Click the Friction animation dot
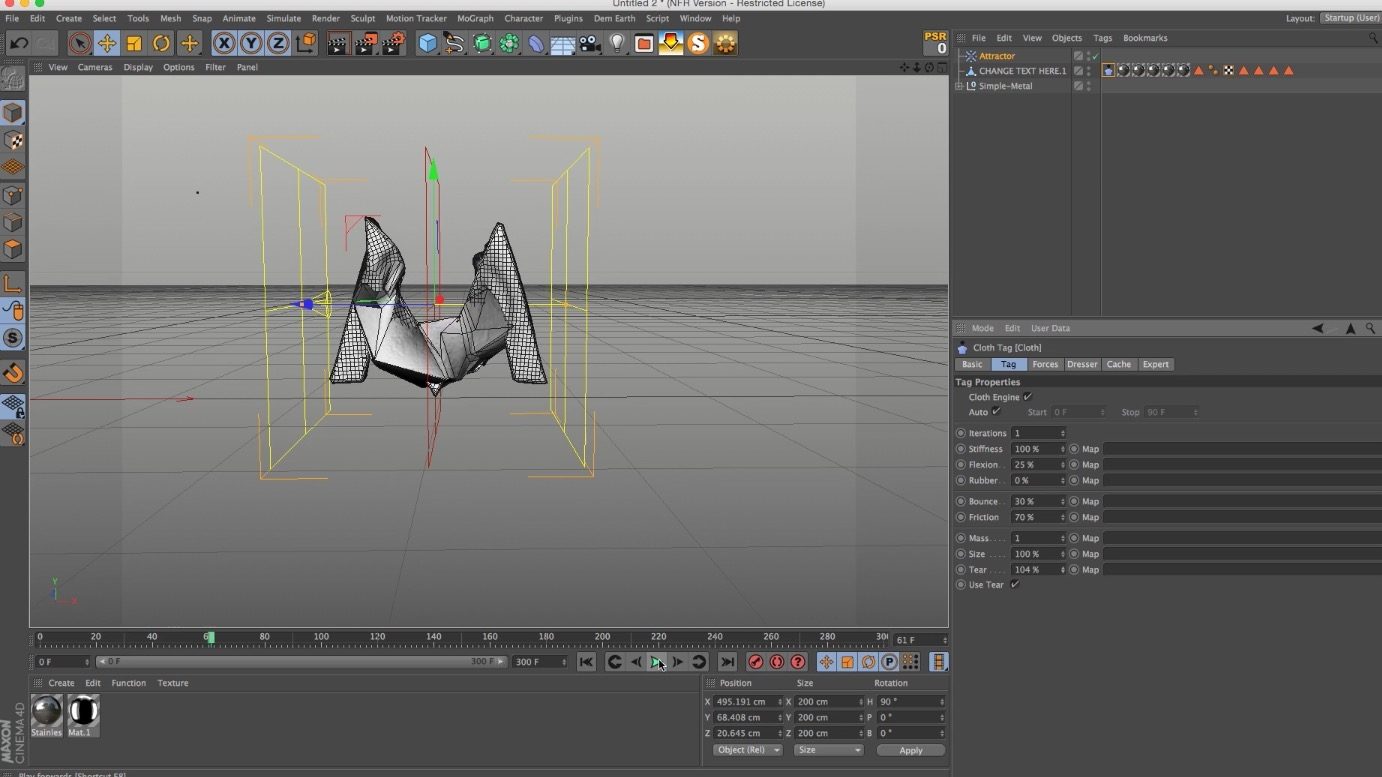Image resolution: width=1382 pixels, height=777 pixels. [x=961, y=517]
